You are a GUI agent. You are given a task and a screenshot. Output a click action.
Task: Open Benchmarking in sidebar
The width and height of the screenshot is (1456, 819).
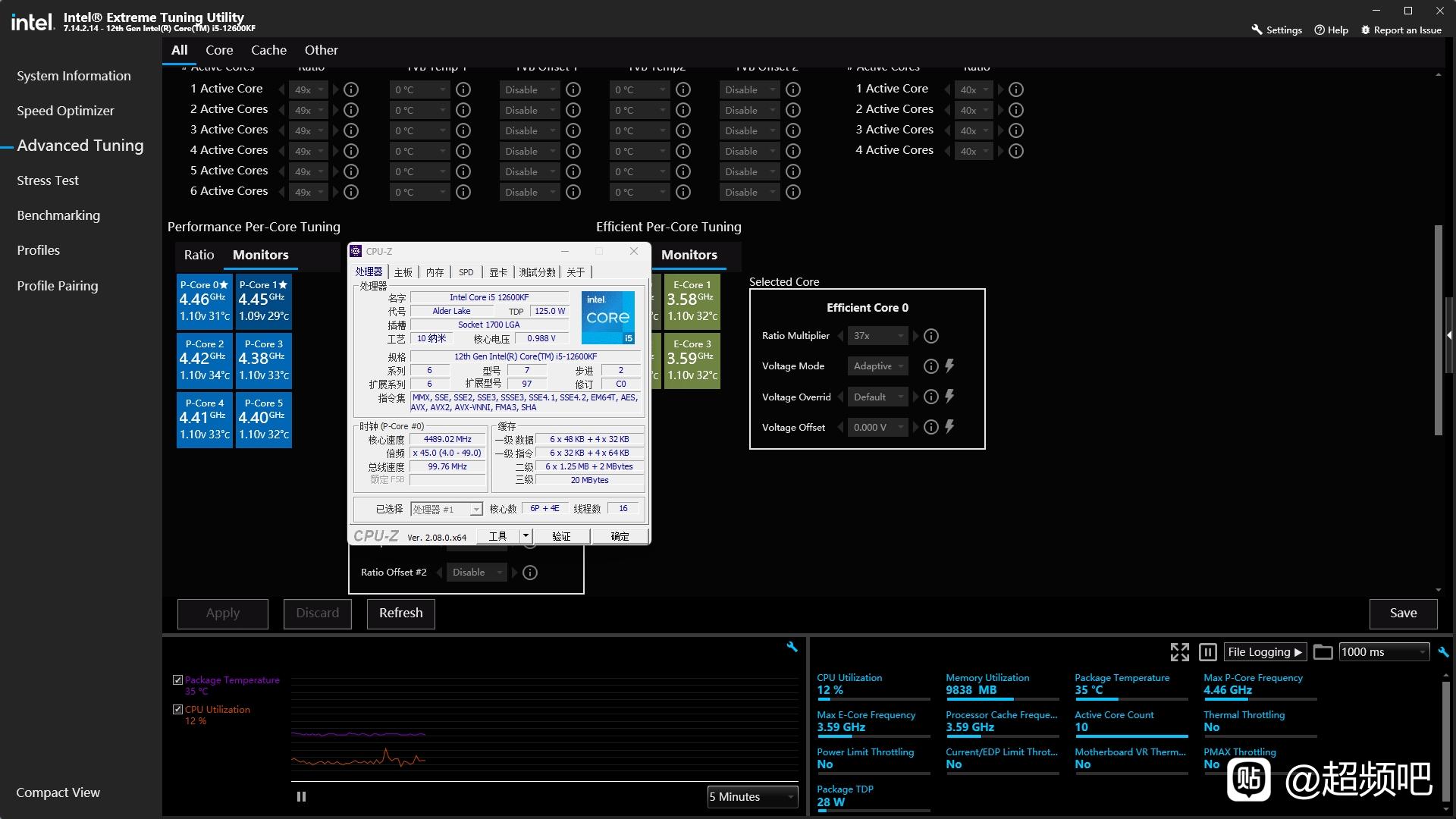(58, 215)
